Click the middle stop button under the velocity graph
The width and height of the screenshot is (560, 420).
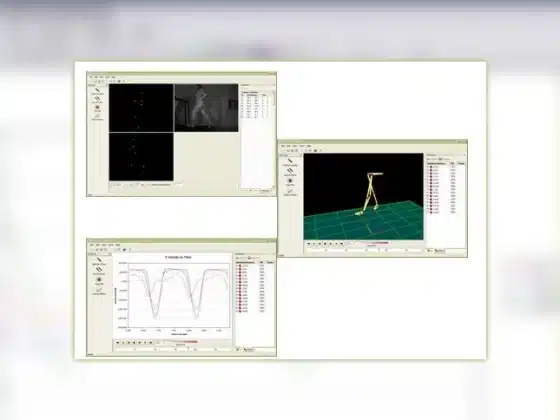pos(134,342)
